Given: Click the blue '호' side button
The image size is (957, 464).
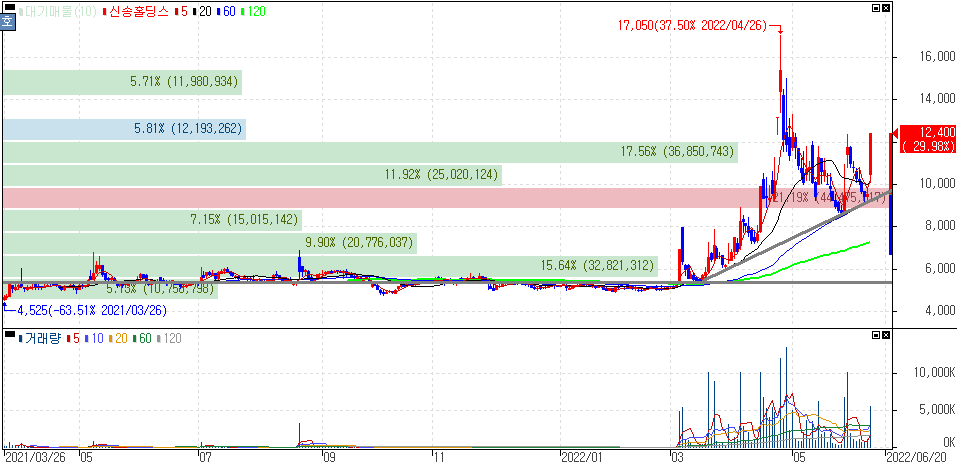Looking at the screenshot, I should tap(7, 23).
